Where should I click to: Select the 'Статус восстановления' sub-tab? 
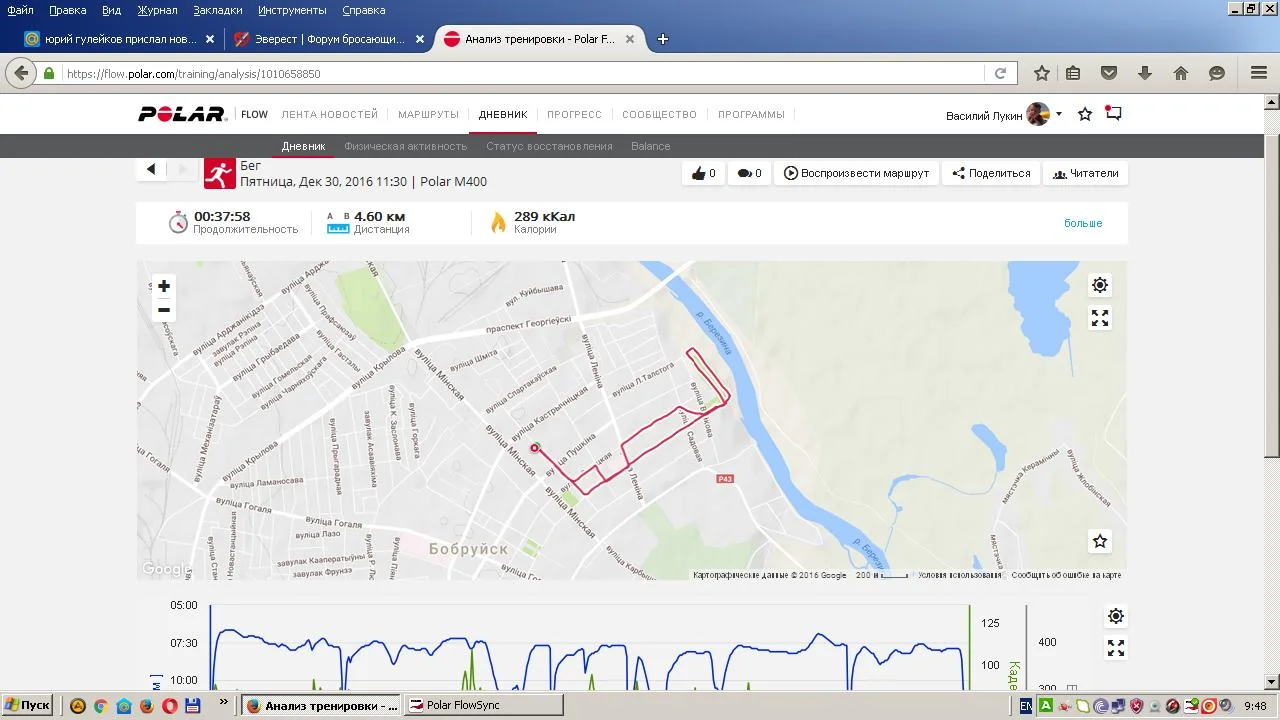[x=549, y=146]
